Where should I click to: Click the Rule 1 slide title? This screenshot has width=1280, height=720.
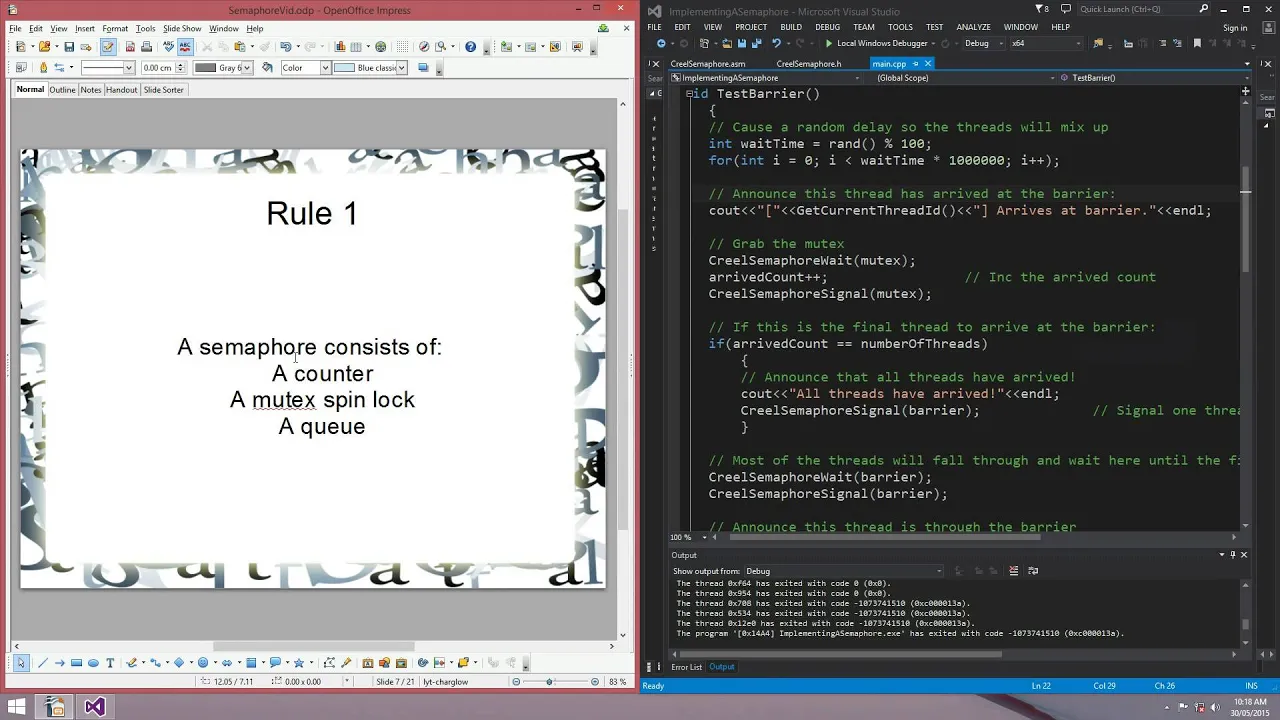coord(312,213)
